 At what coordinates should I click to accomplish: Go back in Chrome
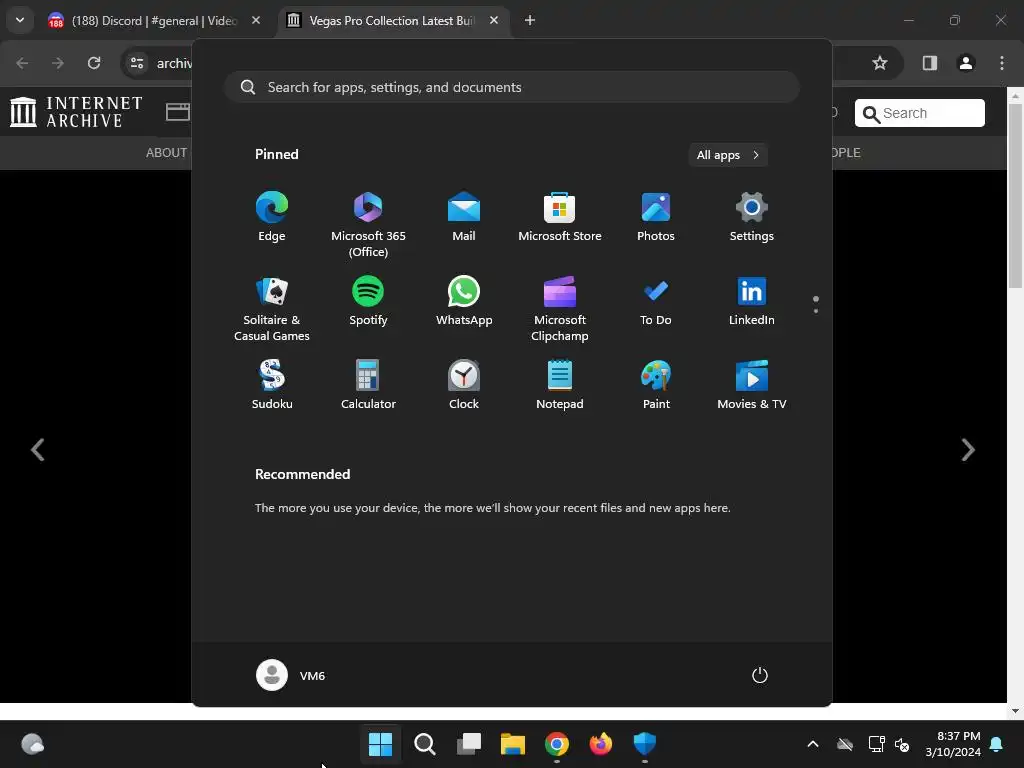22,63
